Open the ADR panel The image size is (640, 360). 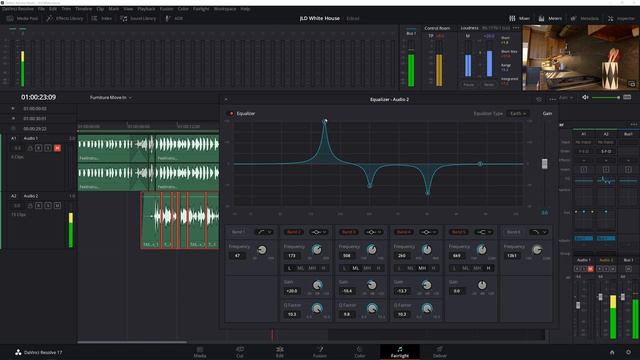click(174, 18)
